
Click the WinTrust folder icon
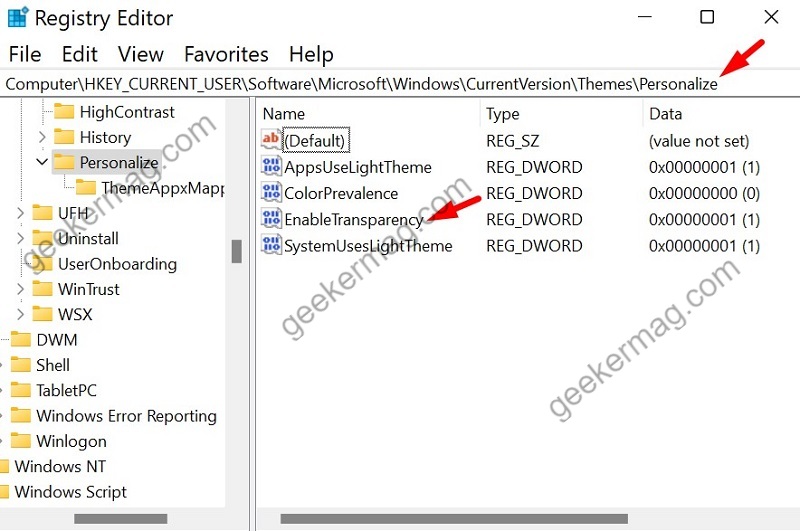pos(42,289)
